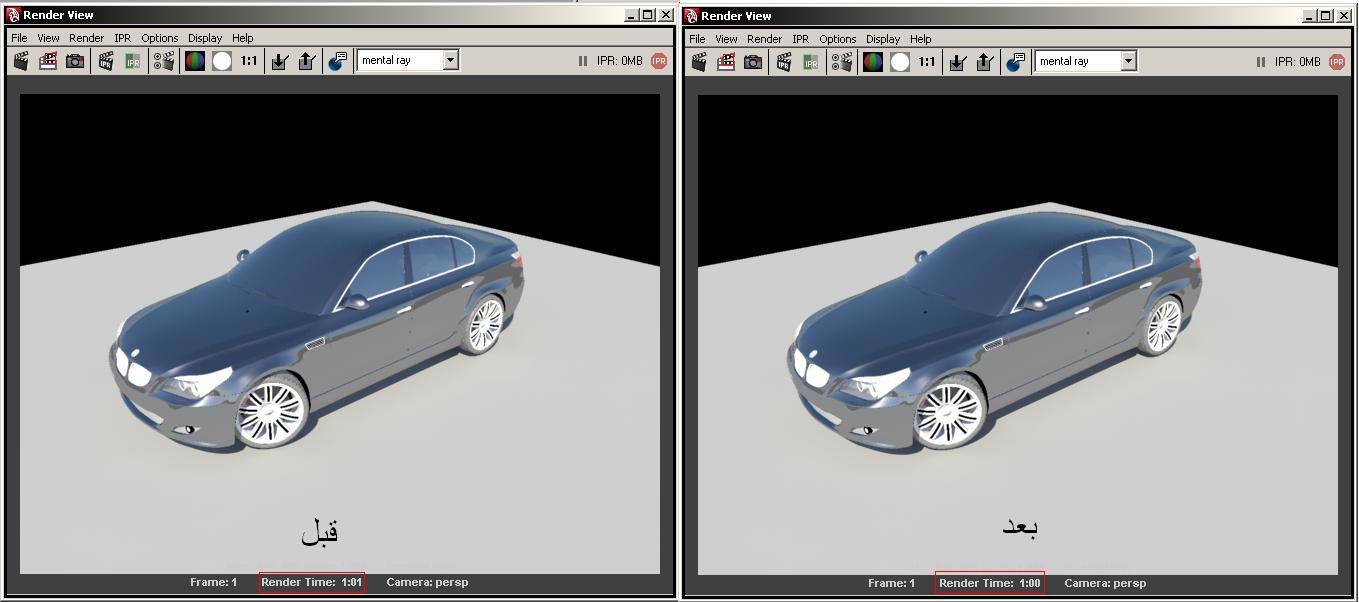This screenshot has width=1359, height=602.
Task: Open IPR menu in right Render View
Action: tap(800, 39)
